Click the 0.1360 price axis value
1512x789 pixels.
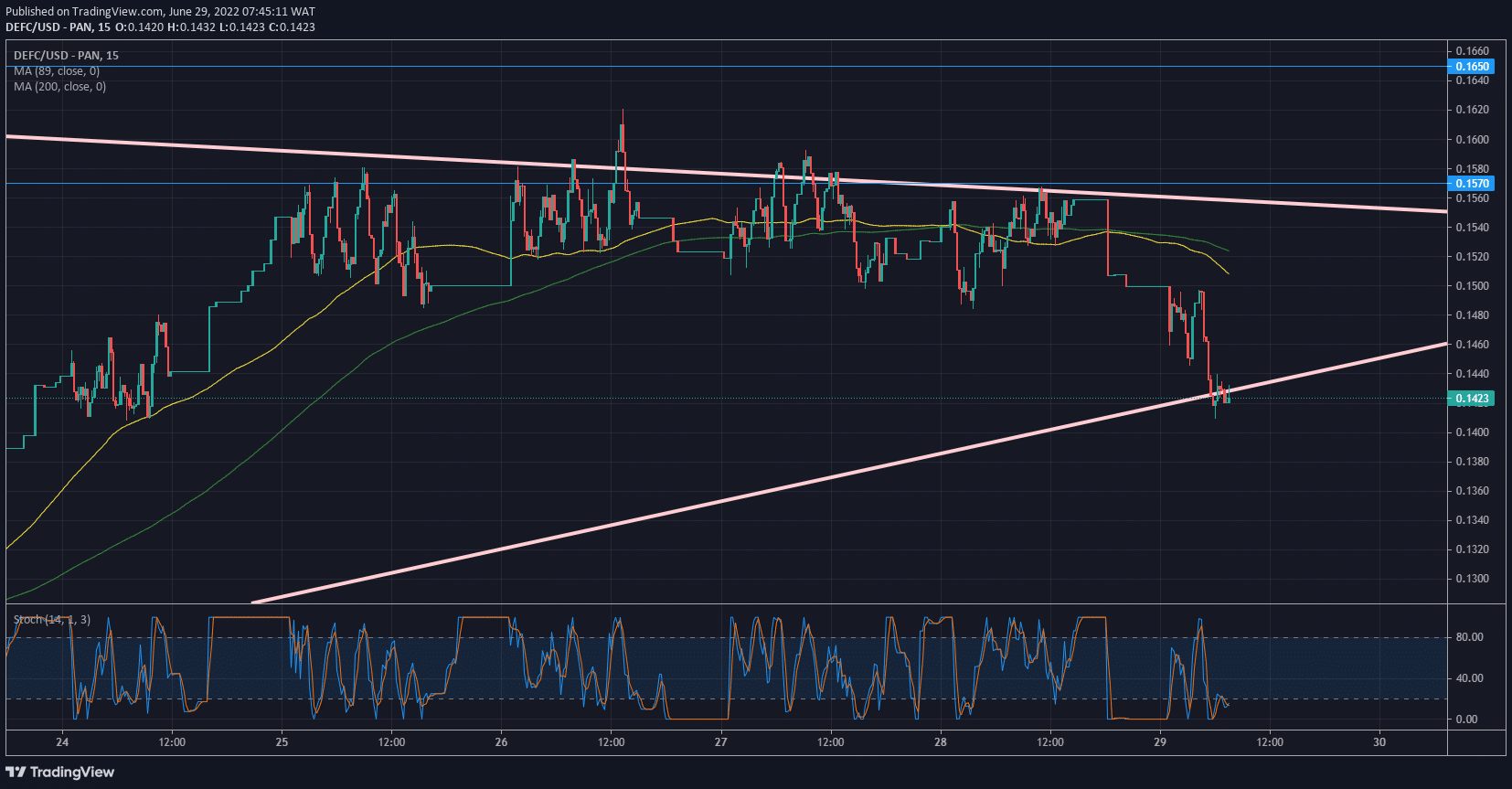point(1472,491)
